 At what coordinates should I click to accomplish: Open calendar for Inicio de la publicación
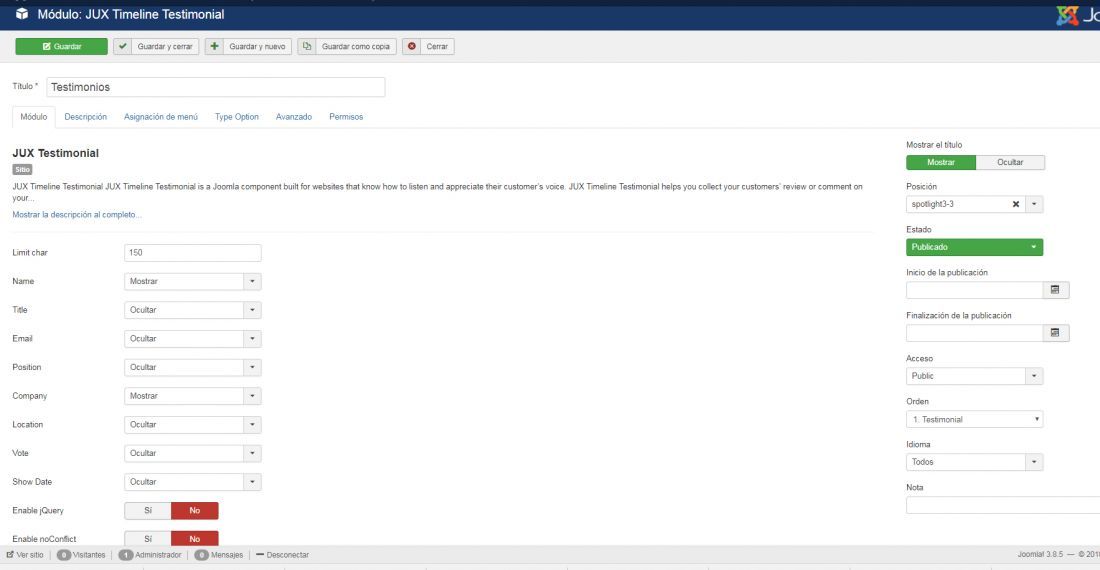[1055, 290]
